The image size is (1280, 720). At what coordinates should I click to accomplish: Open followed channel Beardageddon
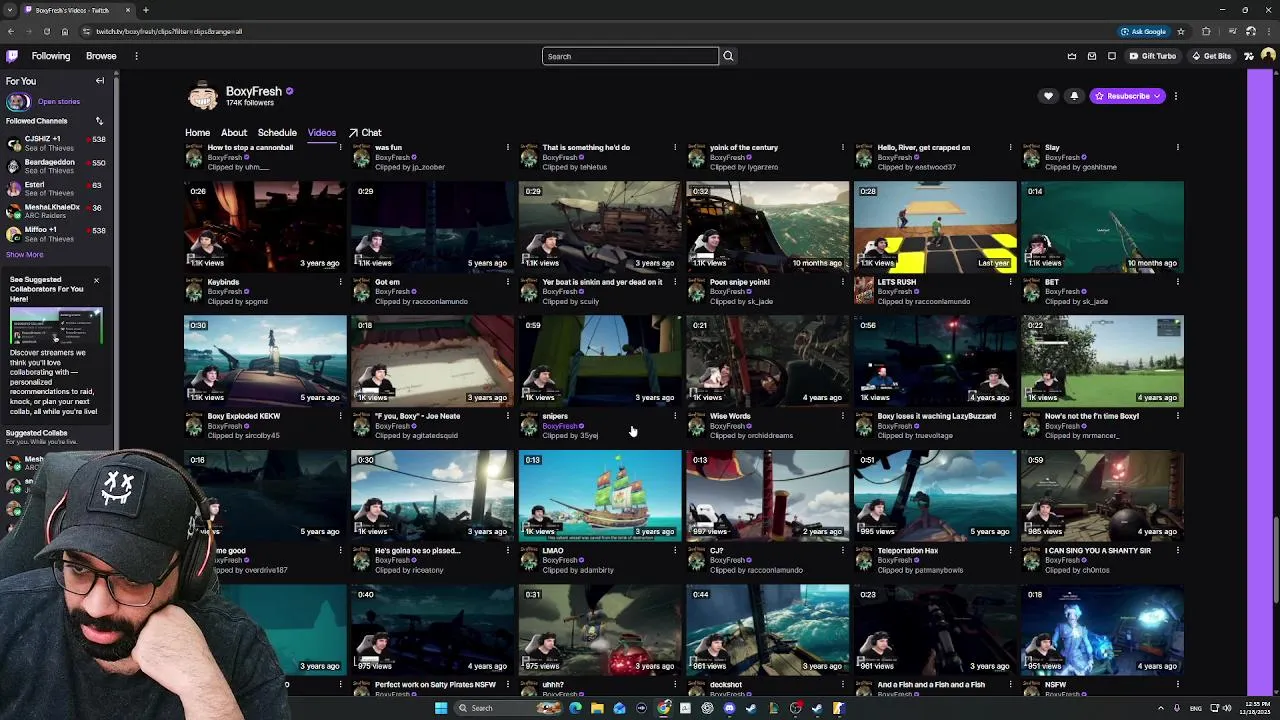tap(56, 166)
